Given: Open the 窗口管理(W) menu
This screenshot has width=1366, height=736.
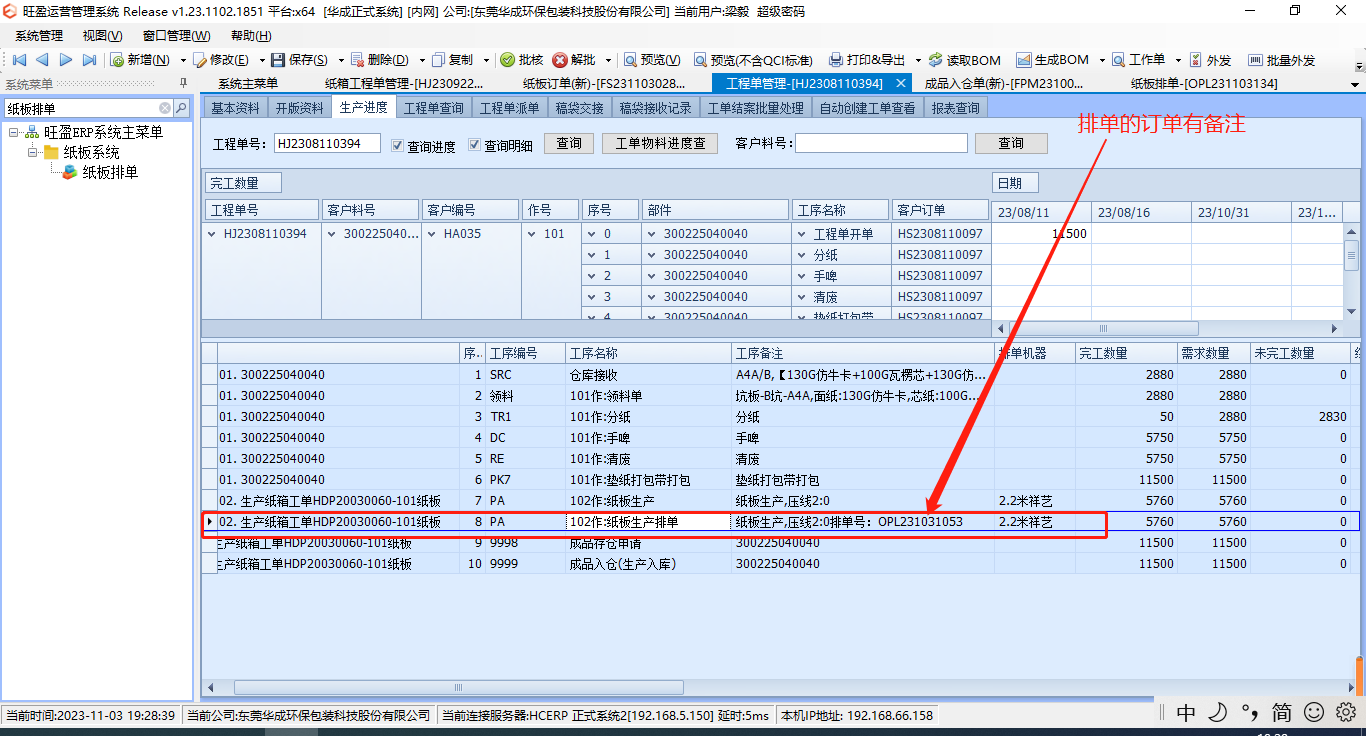Looking at the screenshot, I should pyautogui.click(x=177, y=36).
